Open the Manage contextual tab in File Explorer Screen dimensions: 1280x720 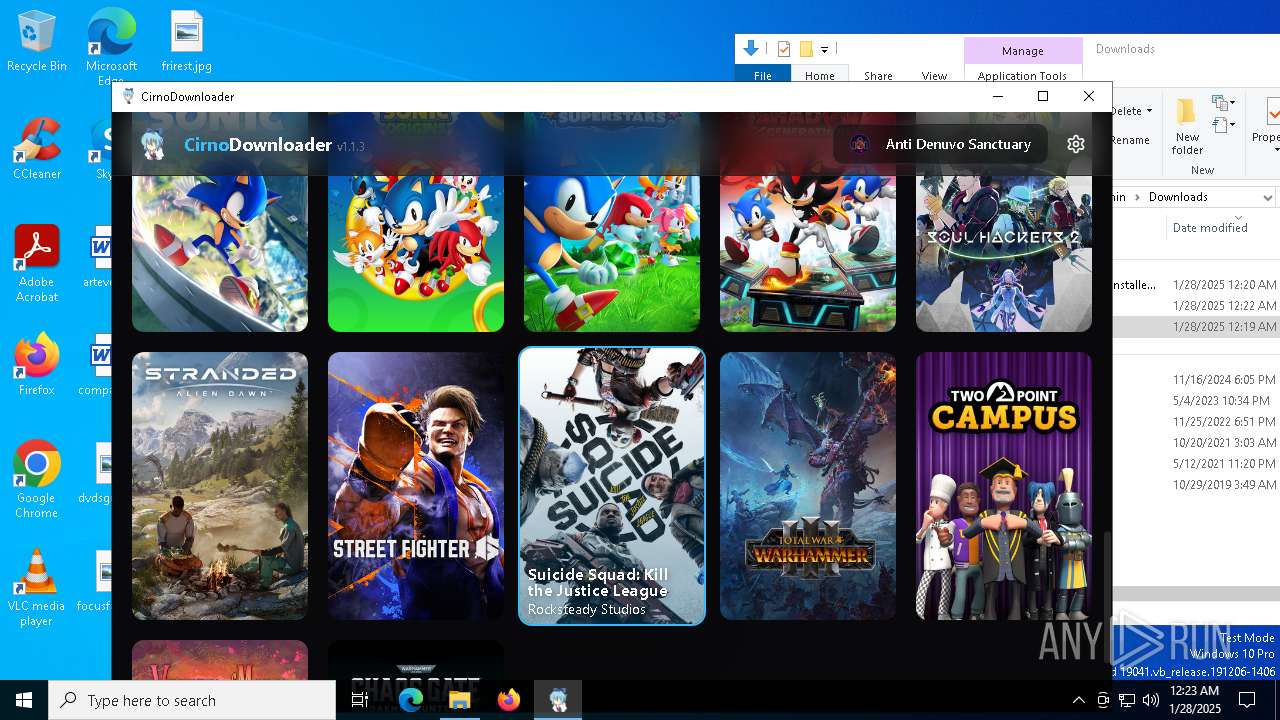point(1023,50)
